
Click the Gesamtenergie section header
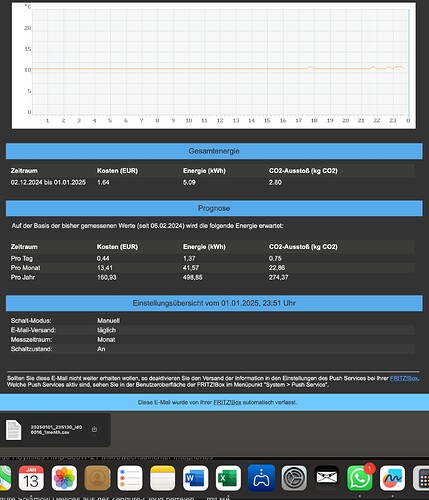coord(214,151)
